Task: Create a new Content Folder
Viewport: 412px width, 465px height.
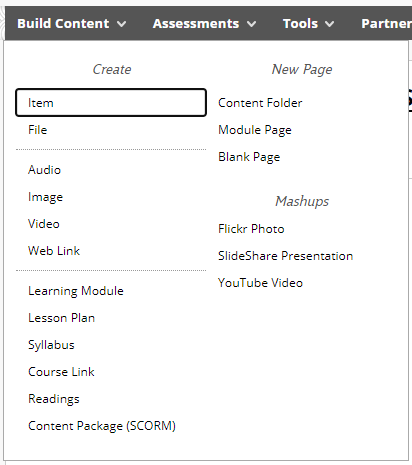Action: pyautogui.click(x=260, y=103)
